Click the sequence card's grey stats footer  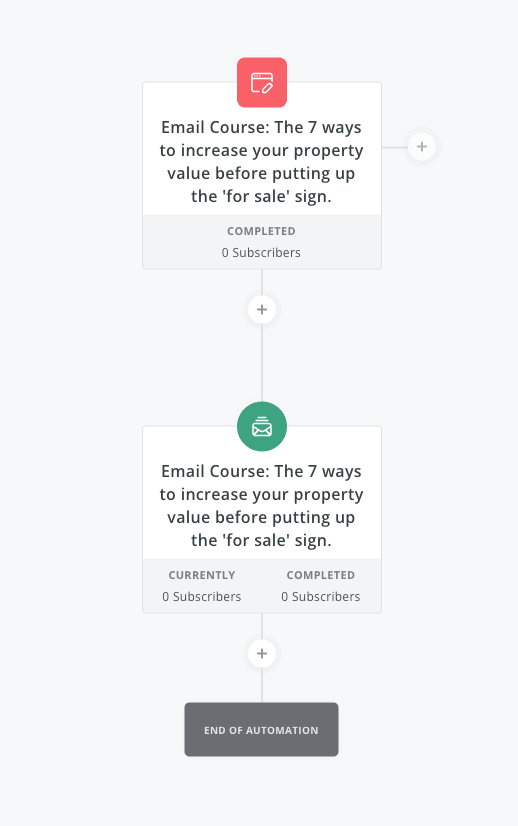(262, 586)
